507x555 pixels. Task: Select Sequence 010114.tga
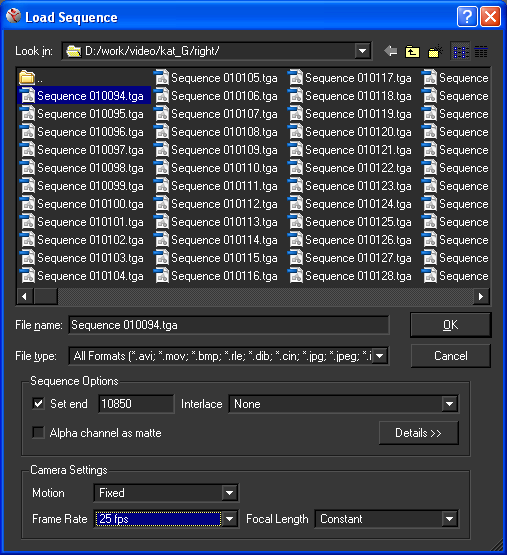(216, 240)
